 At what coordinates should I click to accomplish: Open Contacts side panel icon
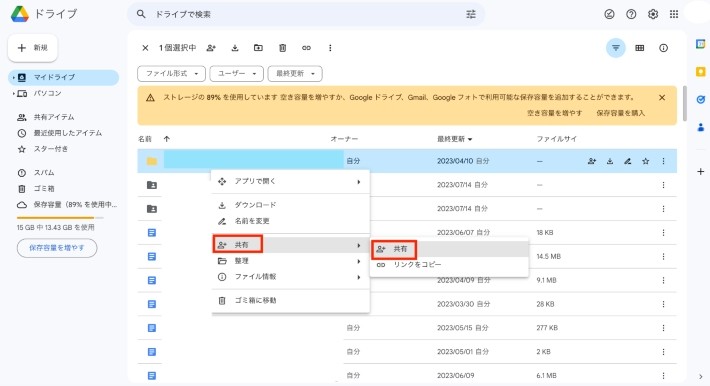[700, 127]
